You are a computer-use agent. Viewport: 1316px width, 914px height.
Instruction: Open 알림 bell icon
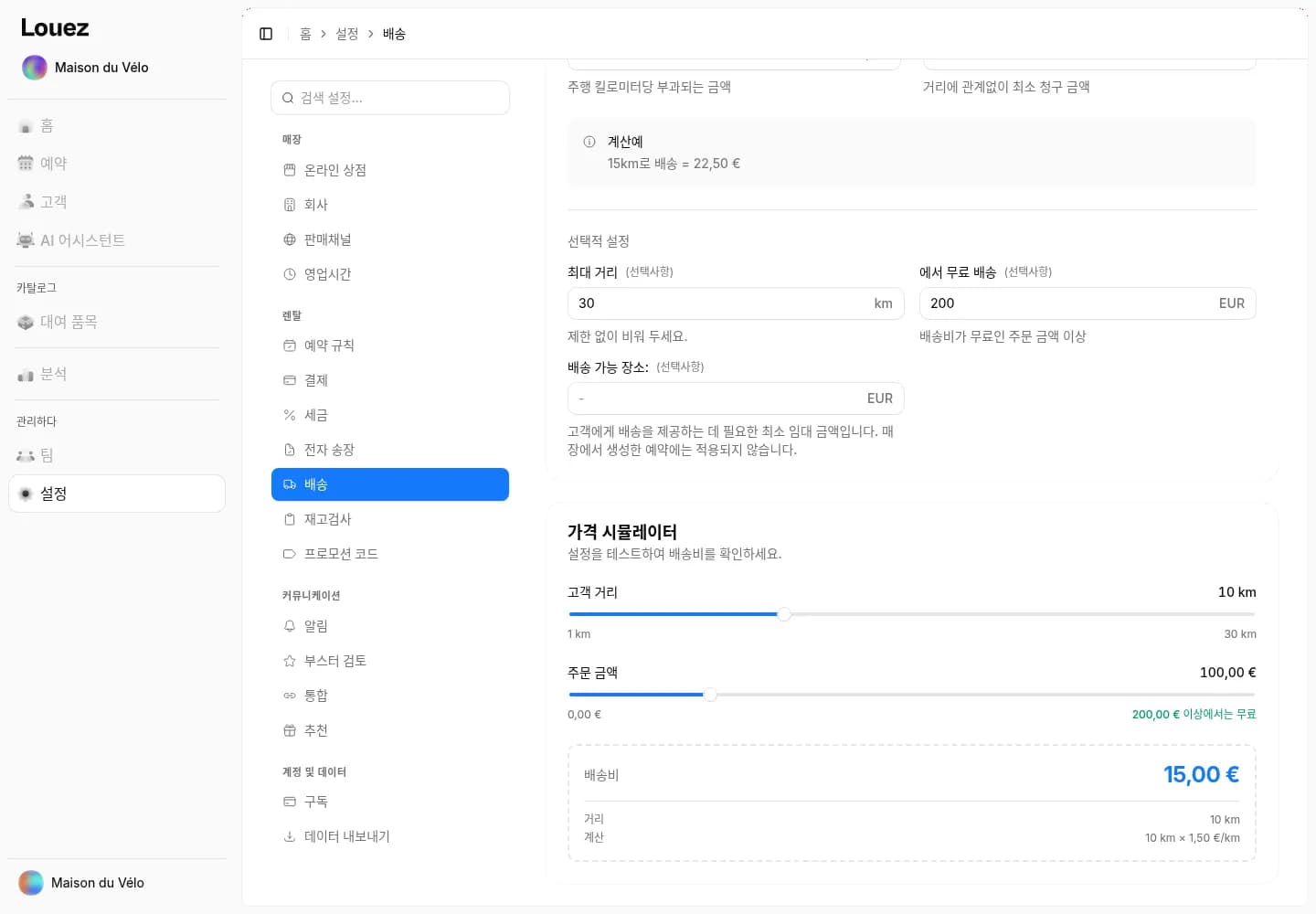tap(290, 626)
